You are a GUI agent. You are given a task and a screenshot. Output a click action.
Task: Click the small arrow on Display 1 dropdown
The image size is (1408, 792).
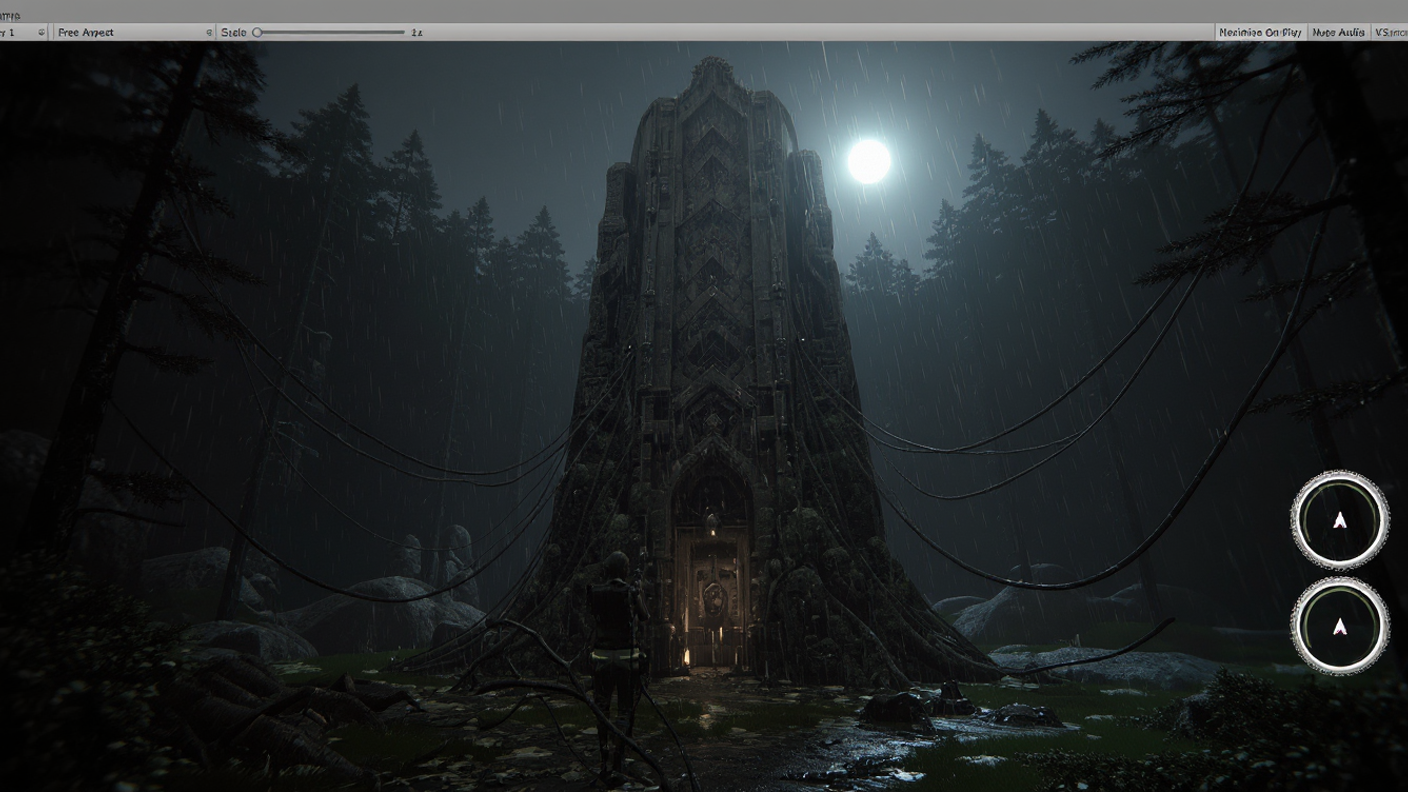point(41,33)
